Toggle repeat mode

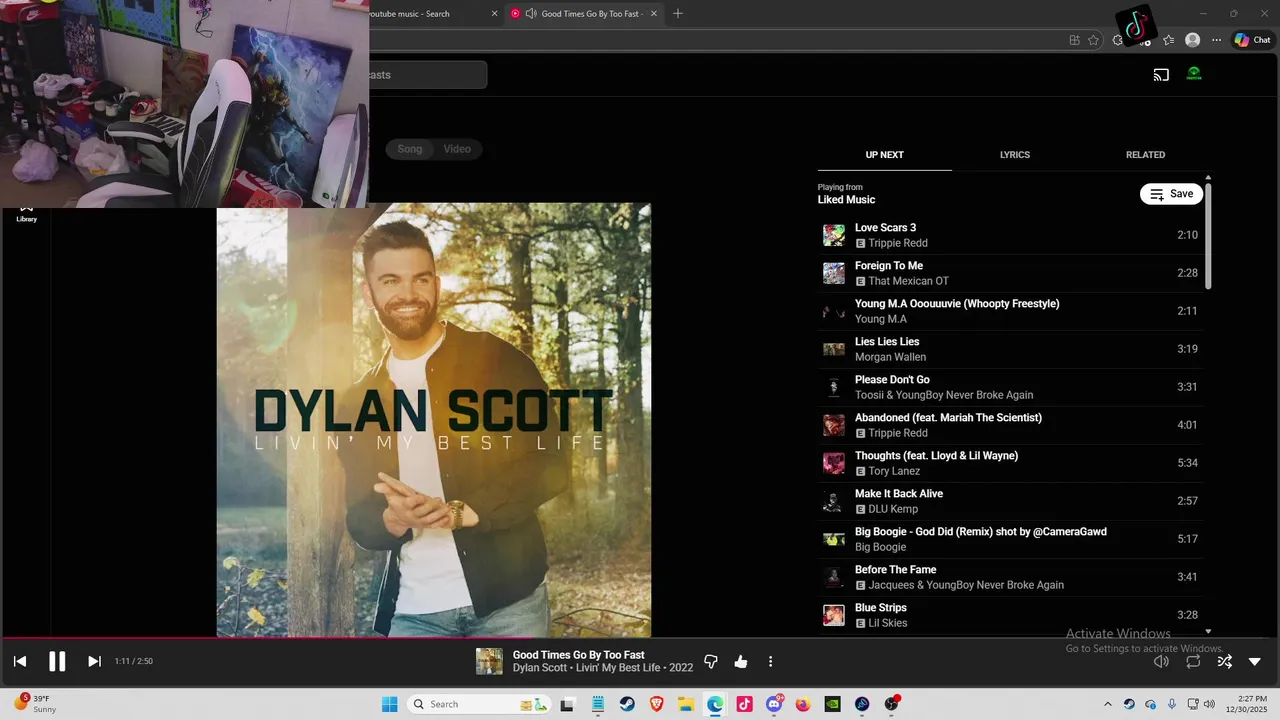click(1193, 661)
